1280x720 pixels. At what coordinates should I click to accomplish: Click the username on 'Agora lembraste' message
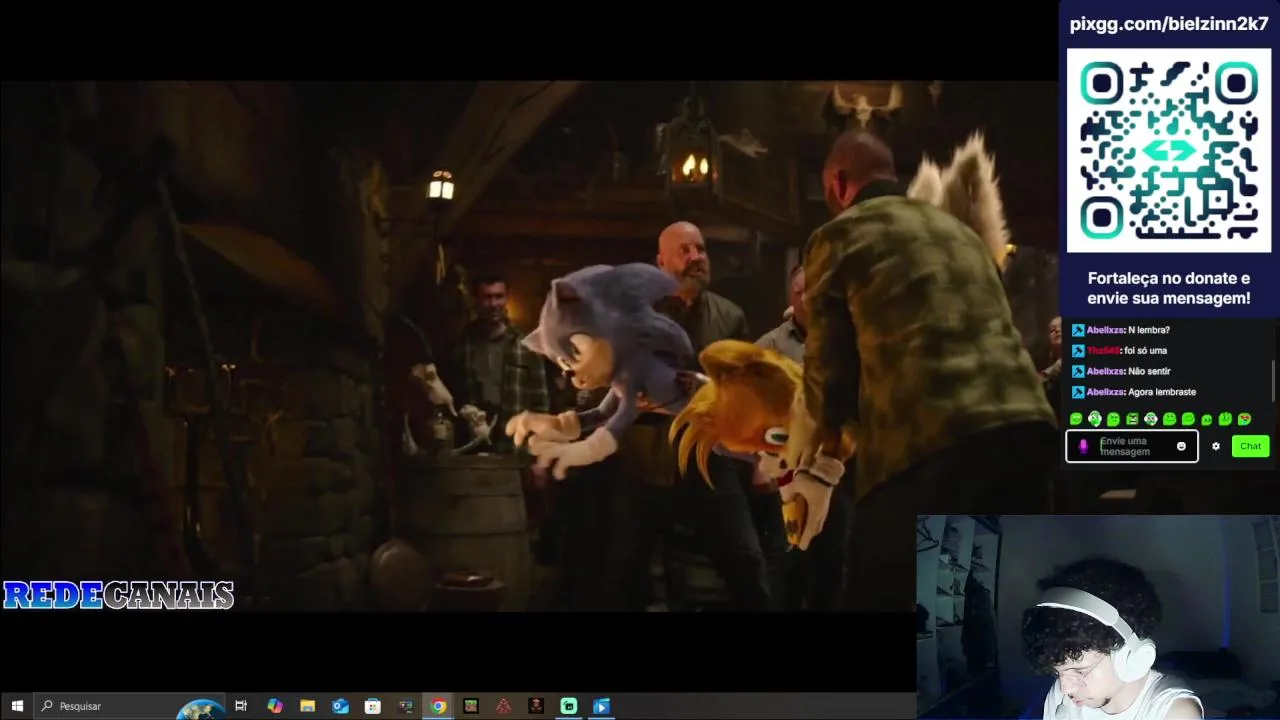pyautogui.click(x=1106, y=392)
